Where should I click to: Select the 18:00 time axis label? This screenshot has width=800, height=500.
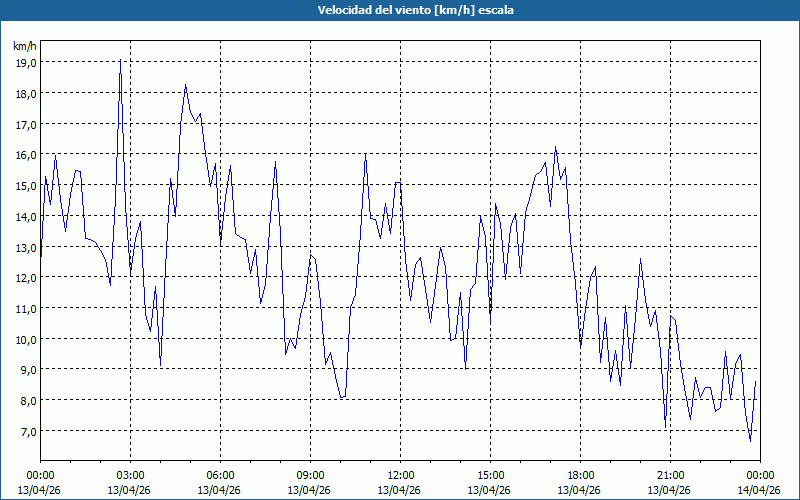pos(580,475)
